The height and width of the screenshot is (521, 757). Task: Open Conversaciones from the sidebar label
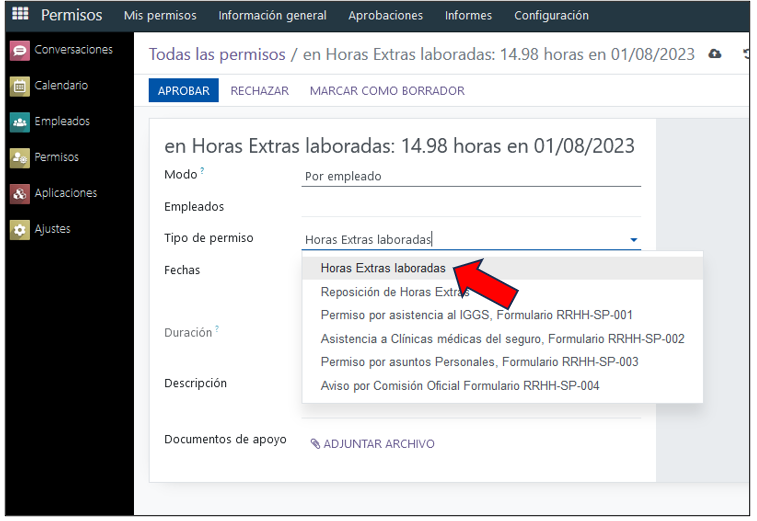pos(73,50)
